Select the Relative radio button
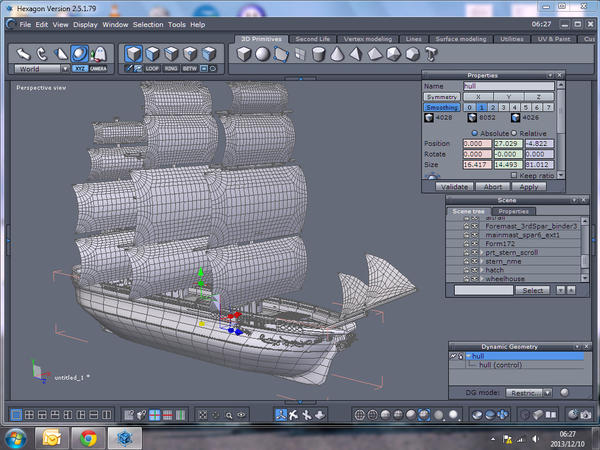The width and height of the screenshot is (600, 450). coord(513,133)
